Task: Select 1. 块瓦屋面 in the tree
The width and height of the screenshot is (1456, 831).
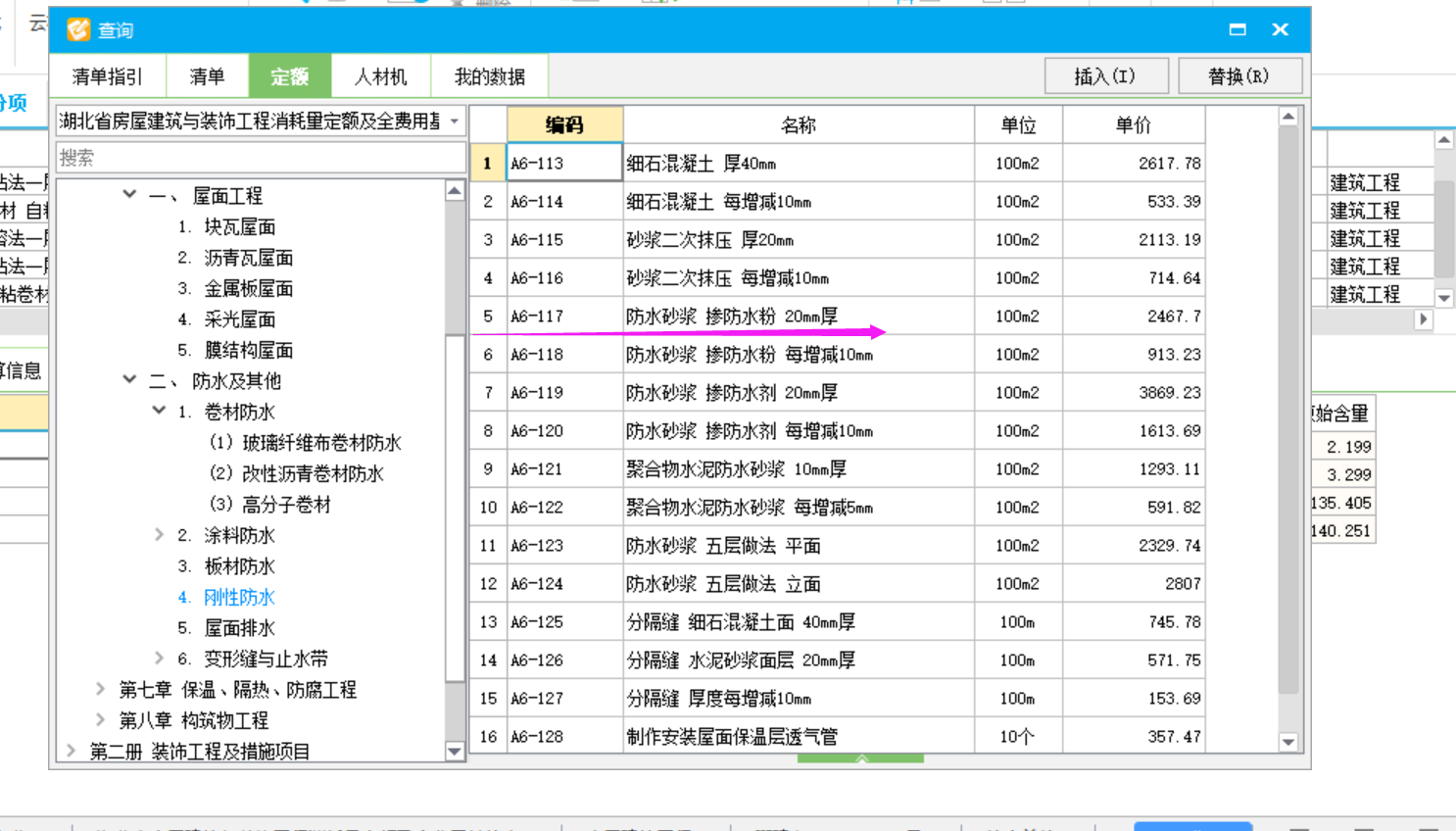Action: tap(226, 226)
